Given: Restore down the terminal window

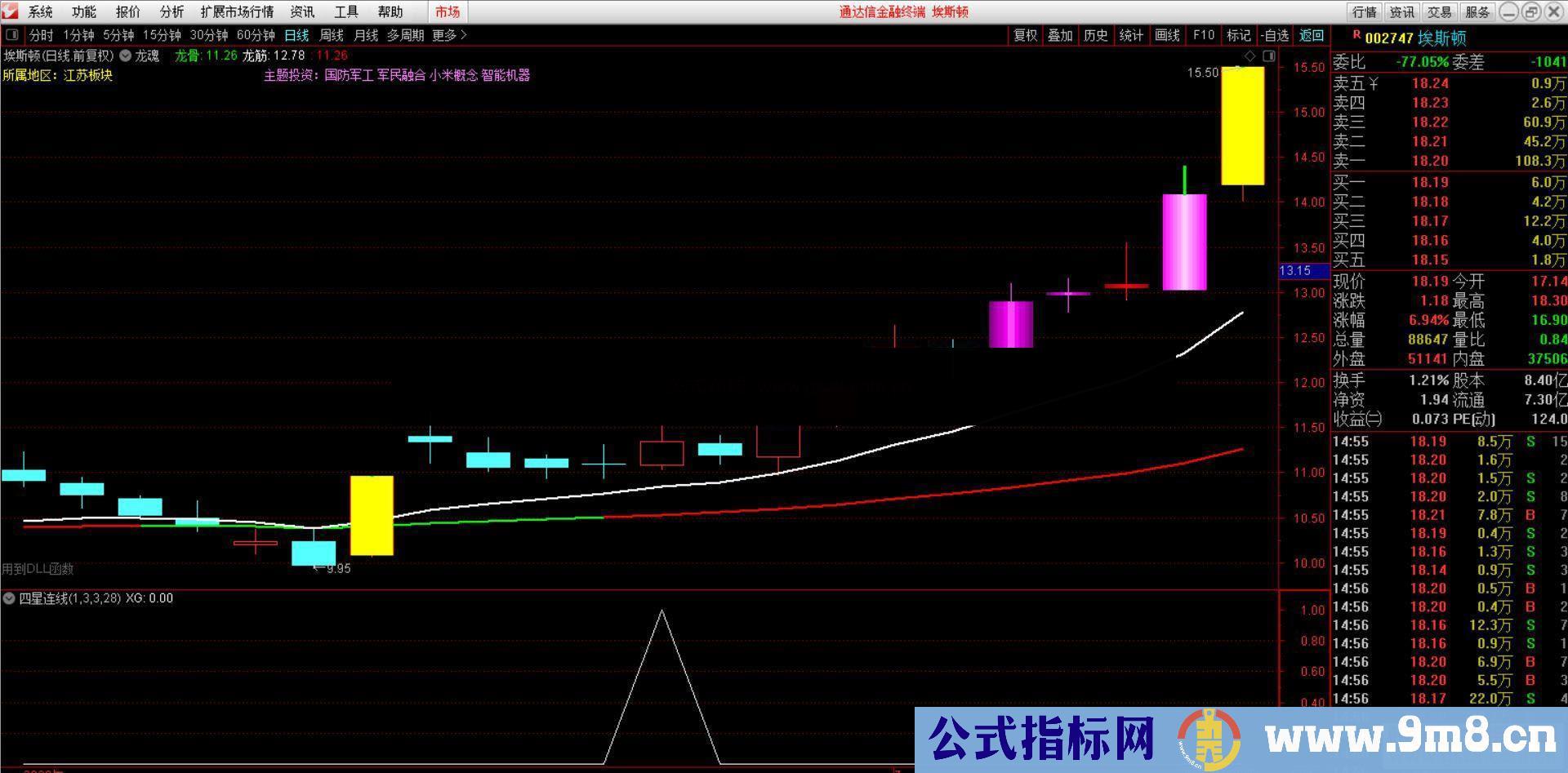Looking at the screenshot, I should (x=1530, y=11).
